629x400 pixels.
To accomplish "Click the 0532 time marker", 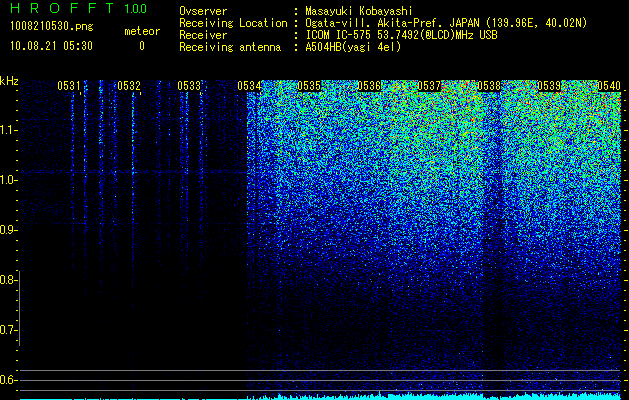I will (129, 86).
